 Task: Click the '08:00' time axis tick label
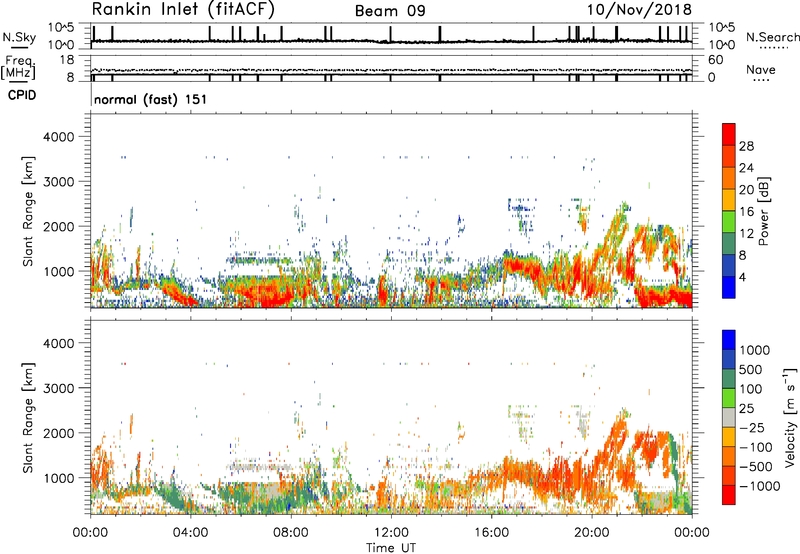point(291,533)
